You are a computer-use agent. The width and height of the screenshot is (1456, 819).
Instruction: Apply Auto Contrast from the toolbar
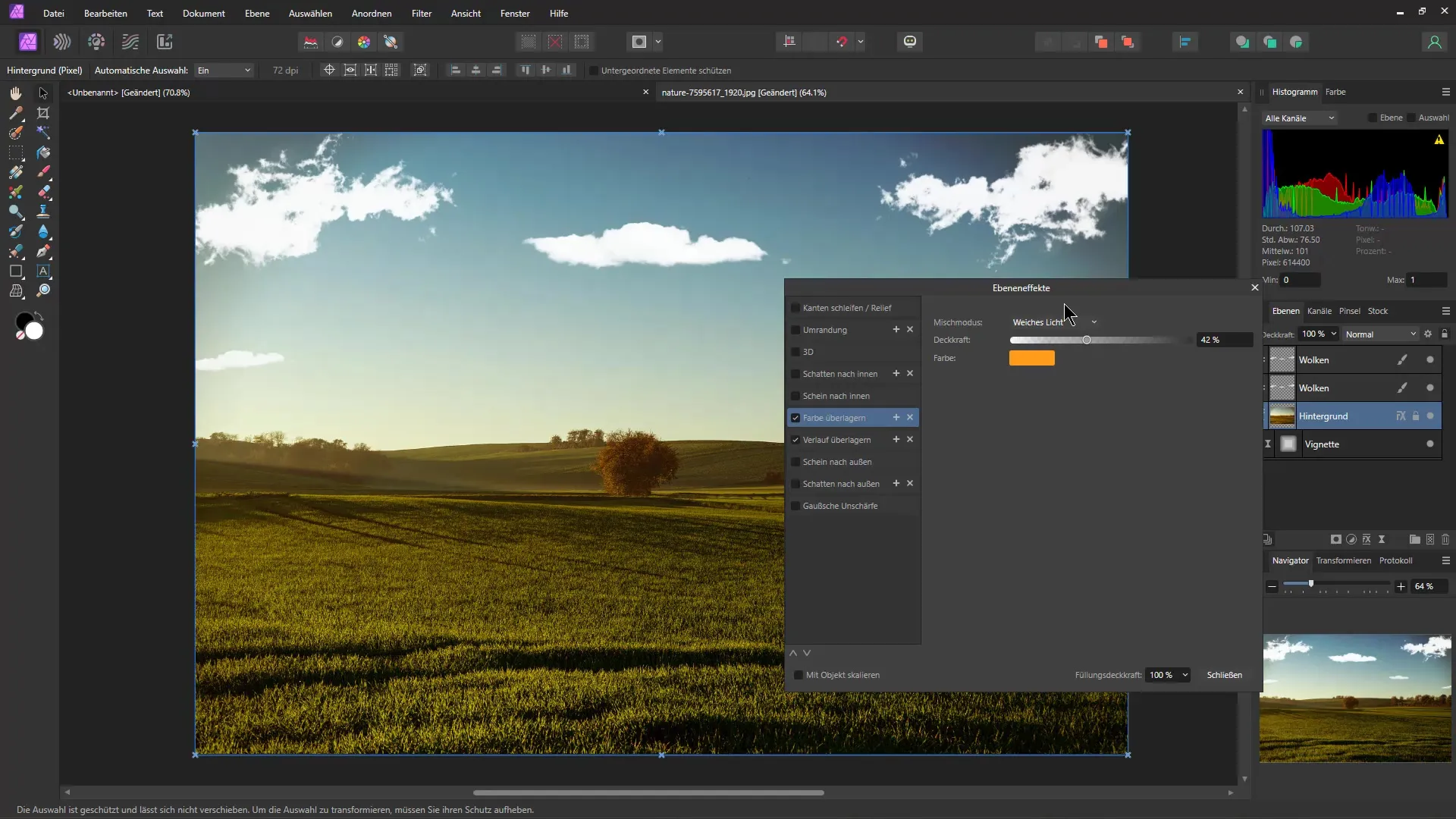[337, 42]
